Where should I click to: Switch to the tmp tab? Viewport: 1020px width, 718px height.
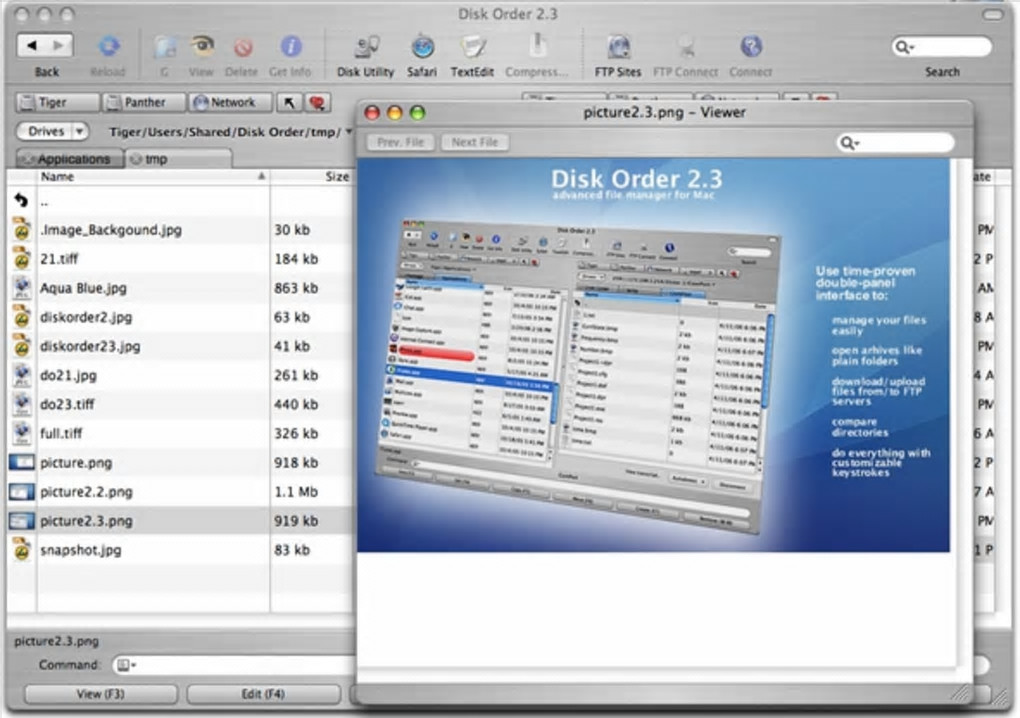pyautogui.click(x=178, y=159)
